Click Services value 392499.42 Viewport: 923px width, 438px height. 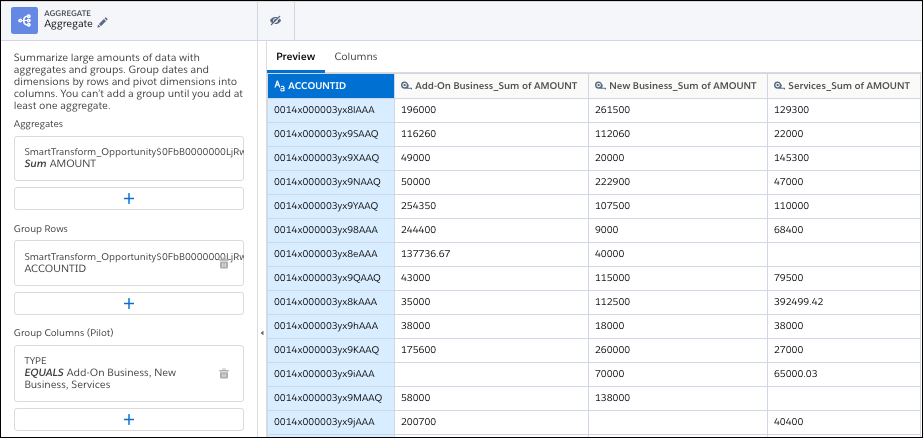[x=844, y=302]
